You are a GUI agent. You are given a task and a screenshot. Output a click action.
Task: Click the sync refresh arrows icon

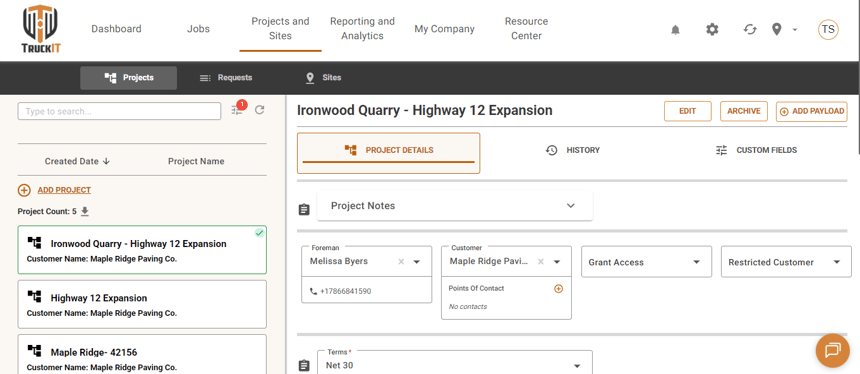(x=750, y=29)
